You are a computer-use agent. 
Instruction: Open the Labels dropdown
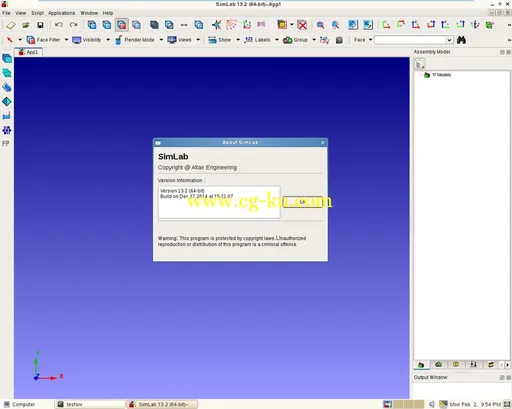pos(277,40)
